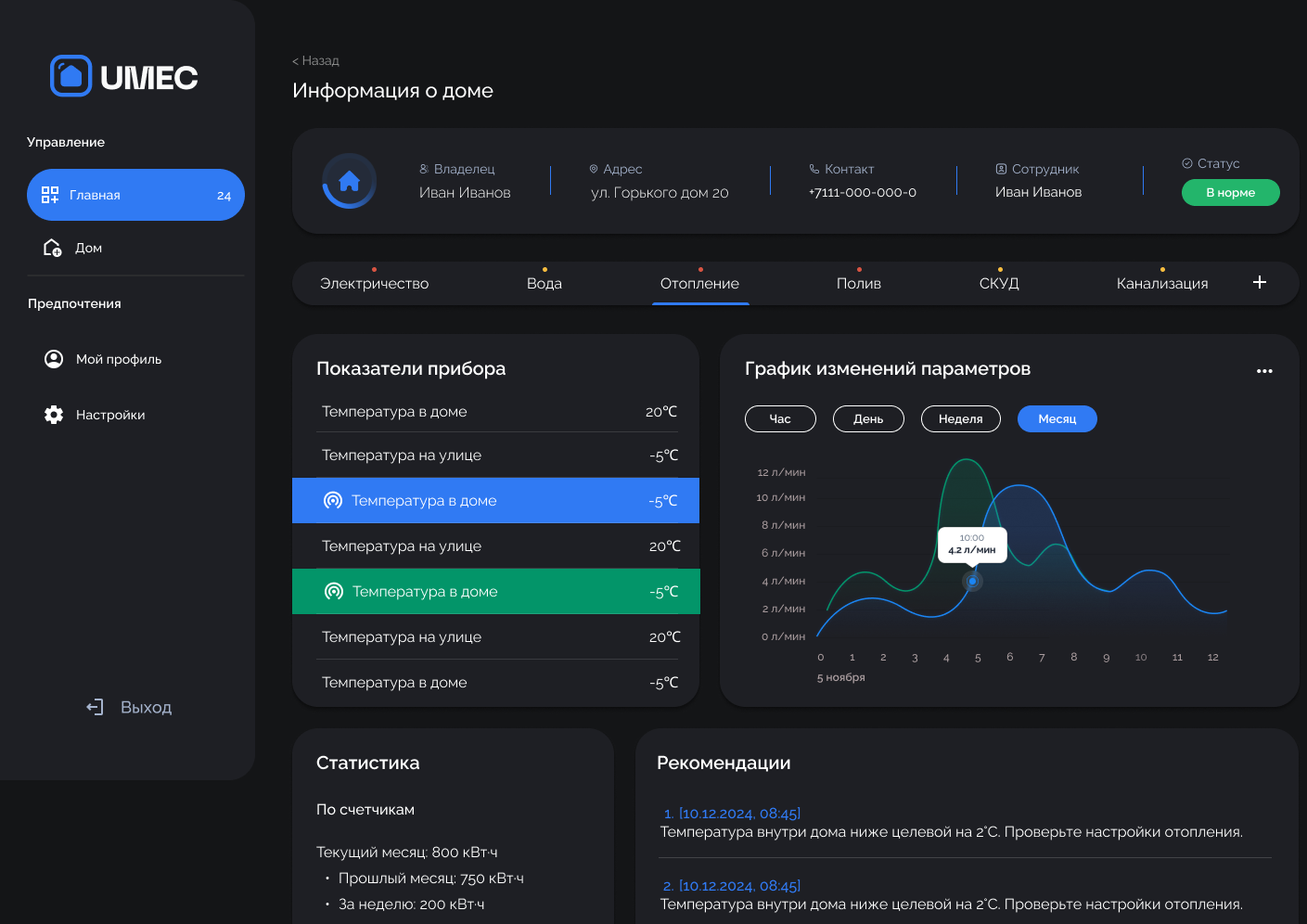Click the Температура в доме row showing 20°C
Viewport: 1307px width, 924px height.
499,411
